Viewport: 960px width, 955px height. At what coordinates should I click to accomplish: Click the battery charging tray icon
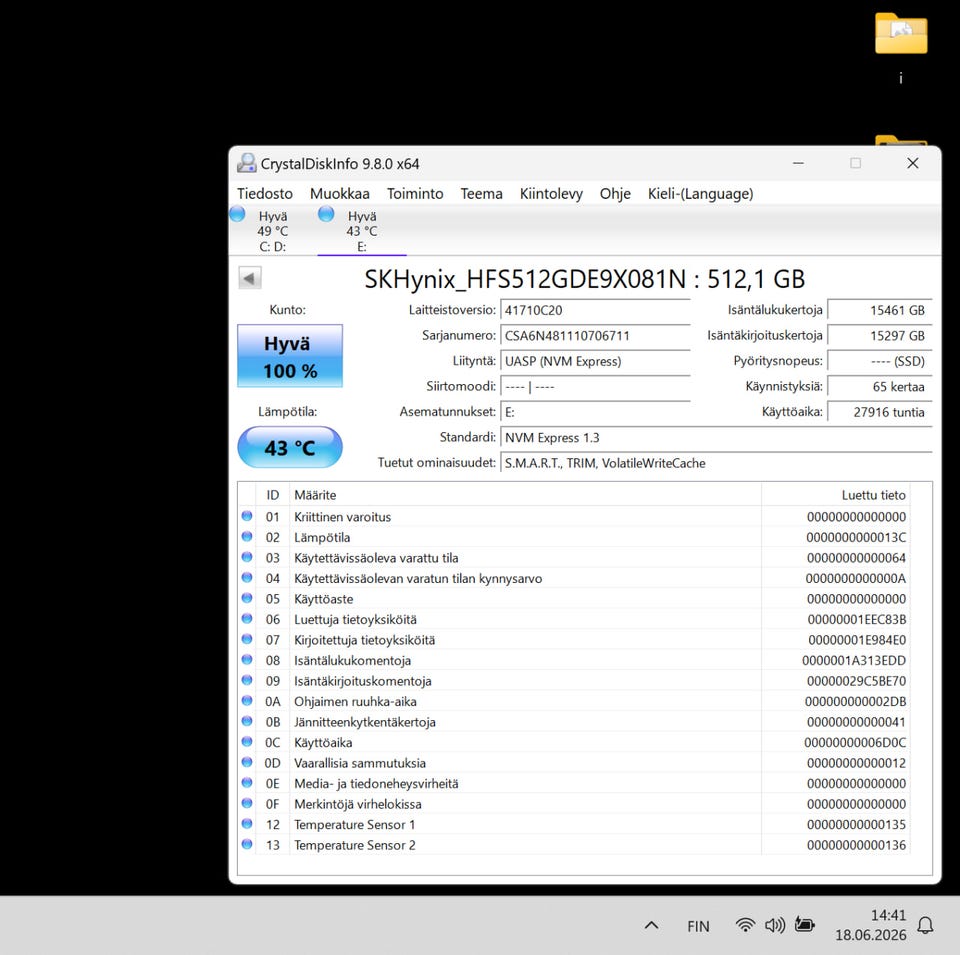(804, 924)
